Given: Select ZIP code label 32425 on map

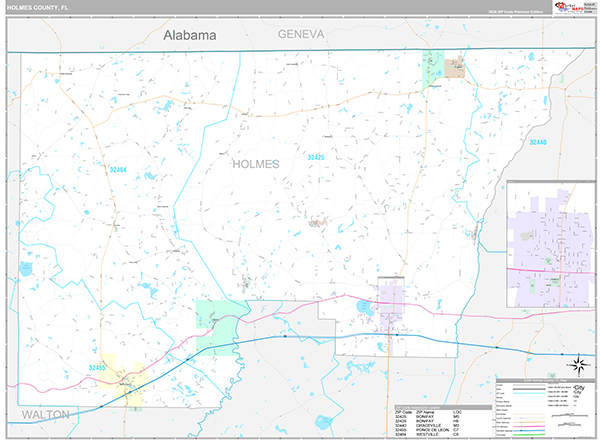Looking at the screenshot, I should coord(316,157).
